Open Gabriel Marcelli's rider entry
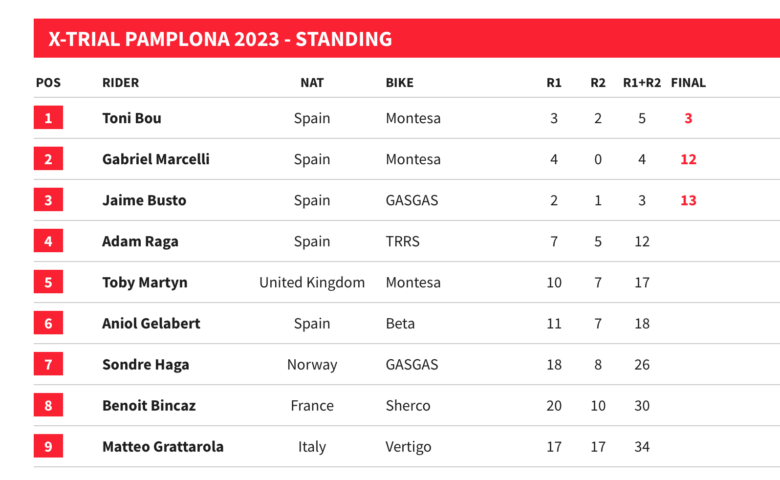 (156, 159)
